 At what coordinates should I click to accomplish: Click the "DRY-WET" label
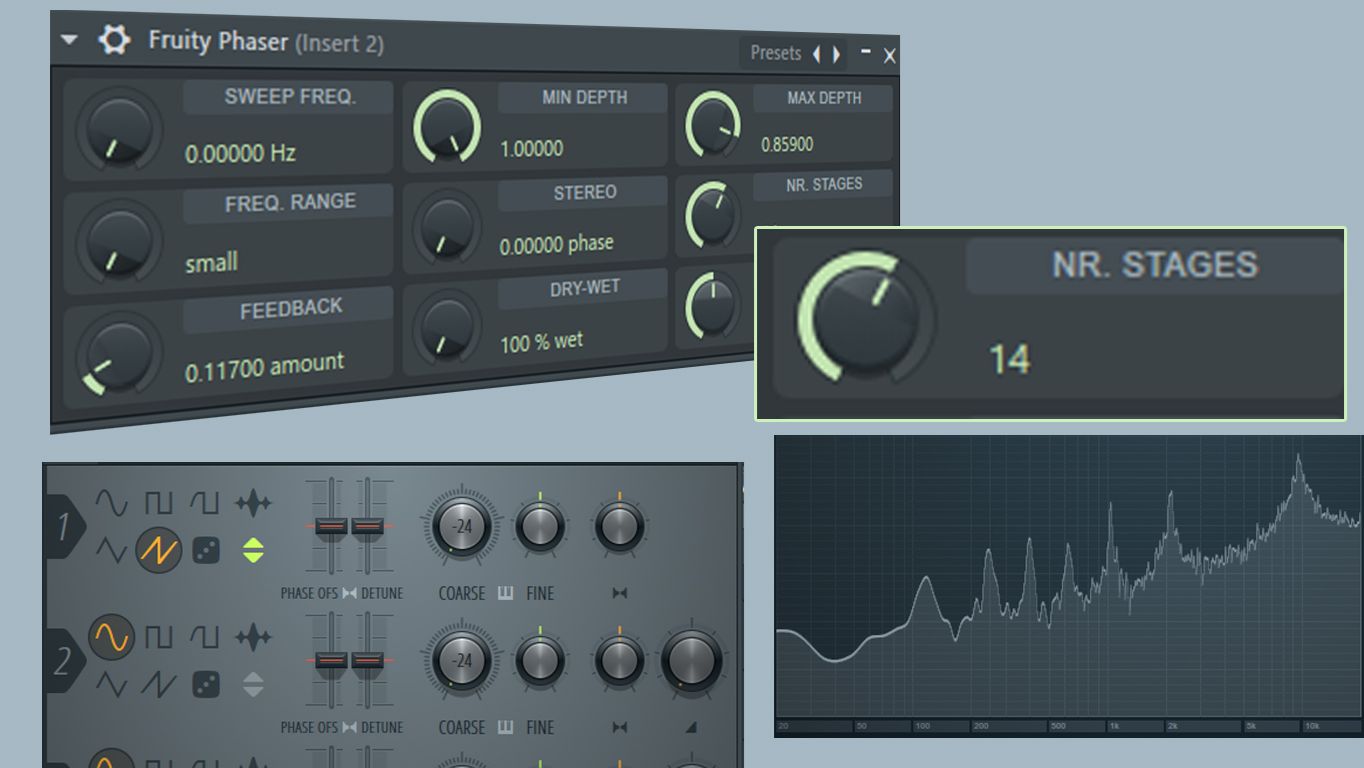coord(585,288)
